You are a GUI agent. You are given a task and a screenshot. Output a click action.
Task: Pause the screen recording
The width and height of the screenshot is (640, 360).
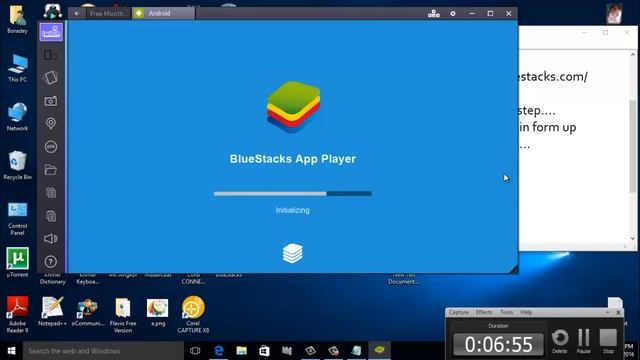584,342
